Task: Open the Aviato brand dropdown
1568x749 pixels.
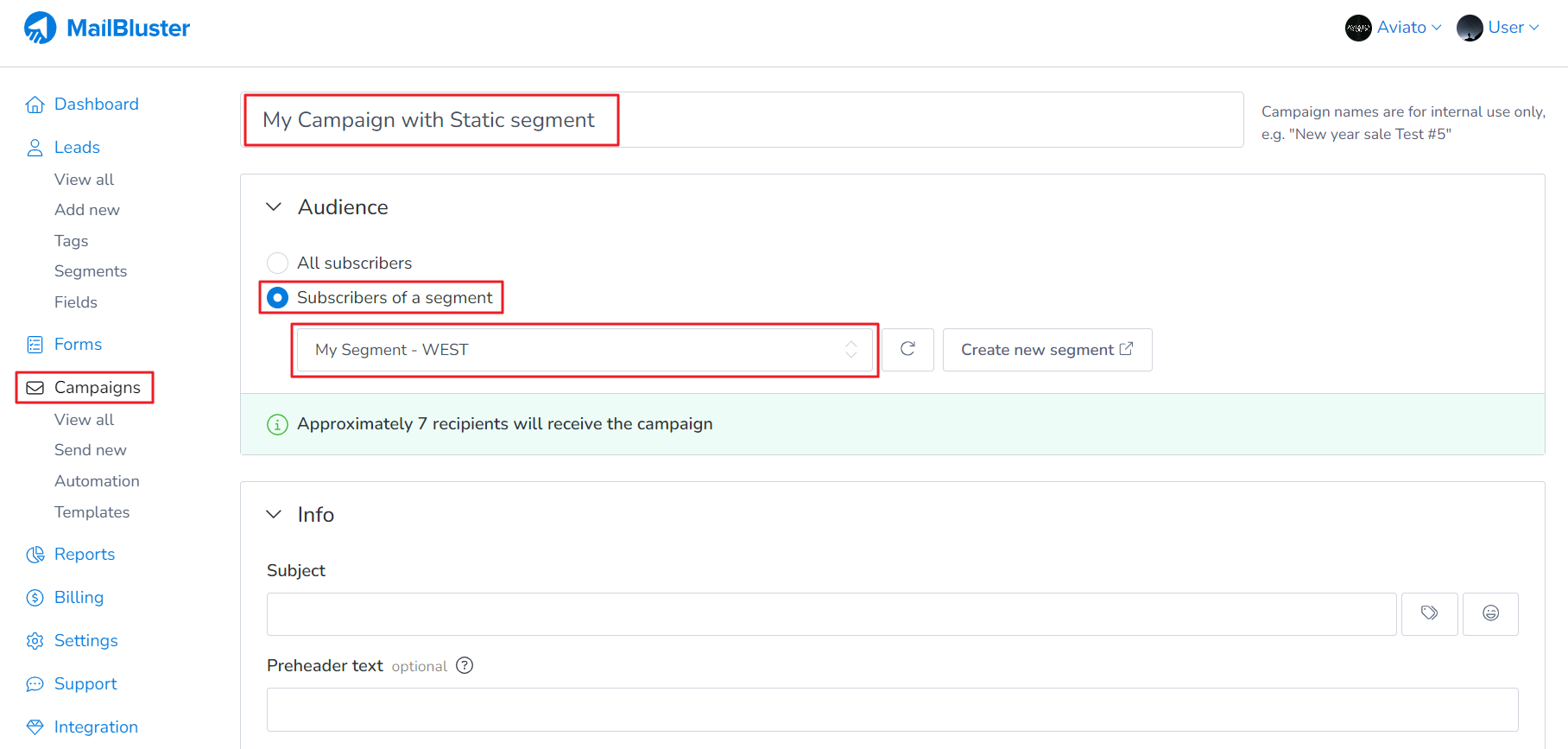Action: click(x=1393, y=28)
